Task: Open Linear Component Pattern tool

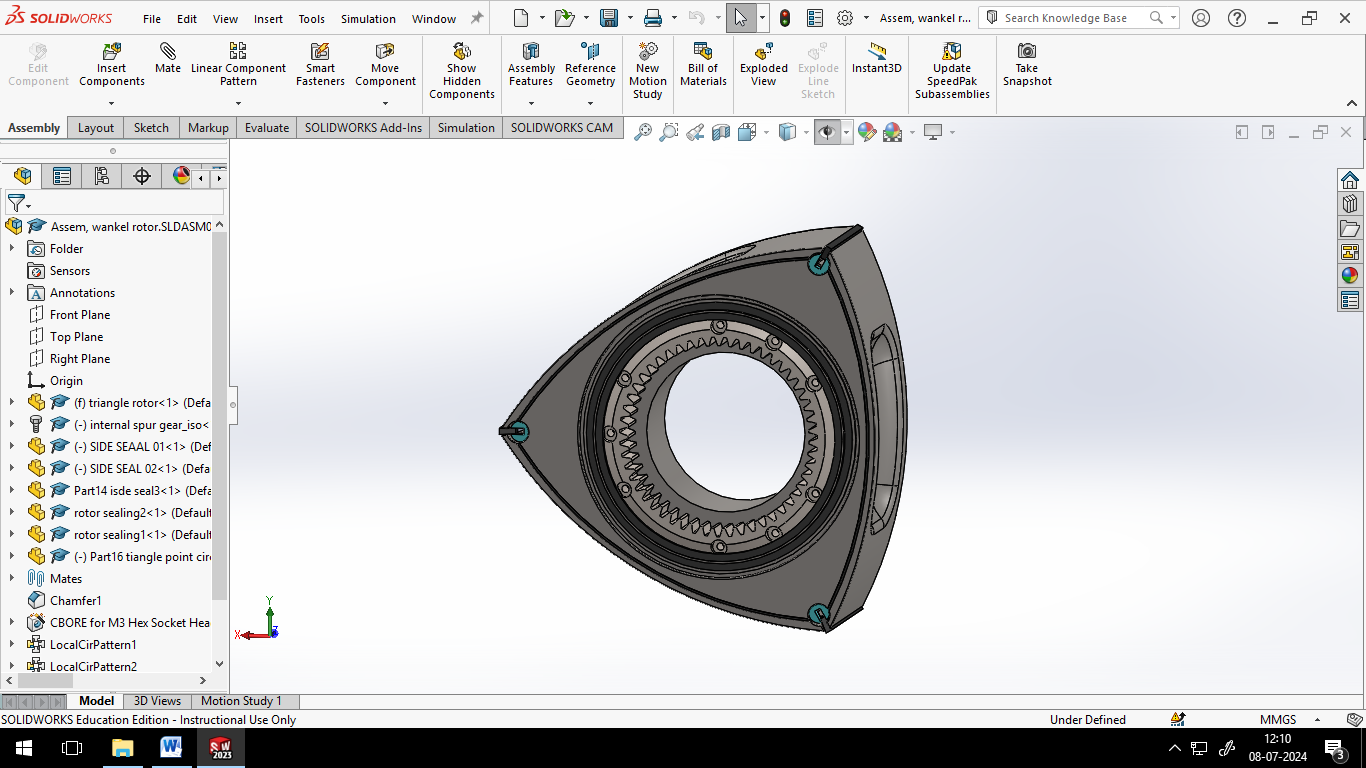Action: [x=238, y=65]
